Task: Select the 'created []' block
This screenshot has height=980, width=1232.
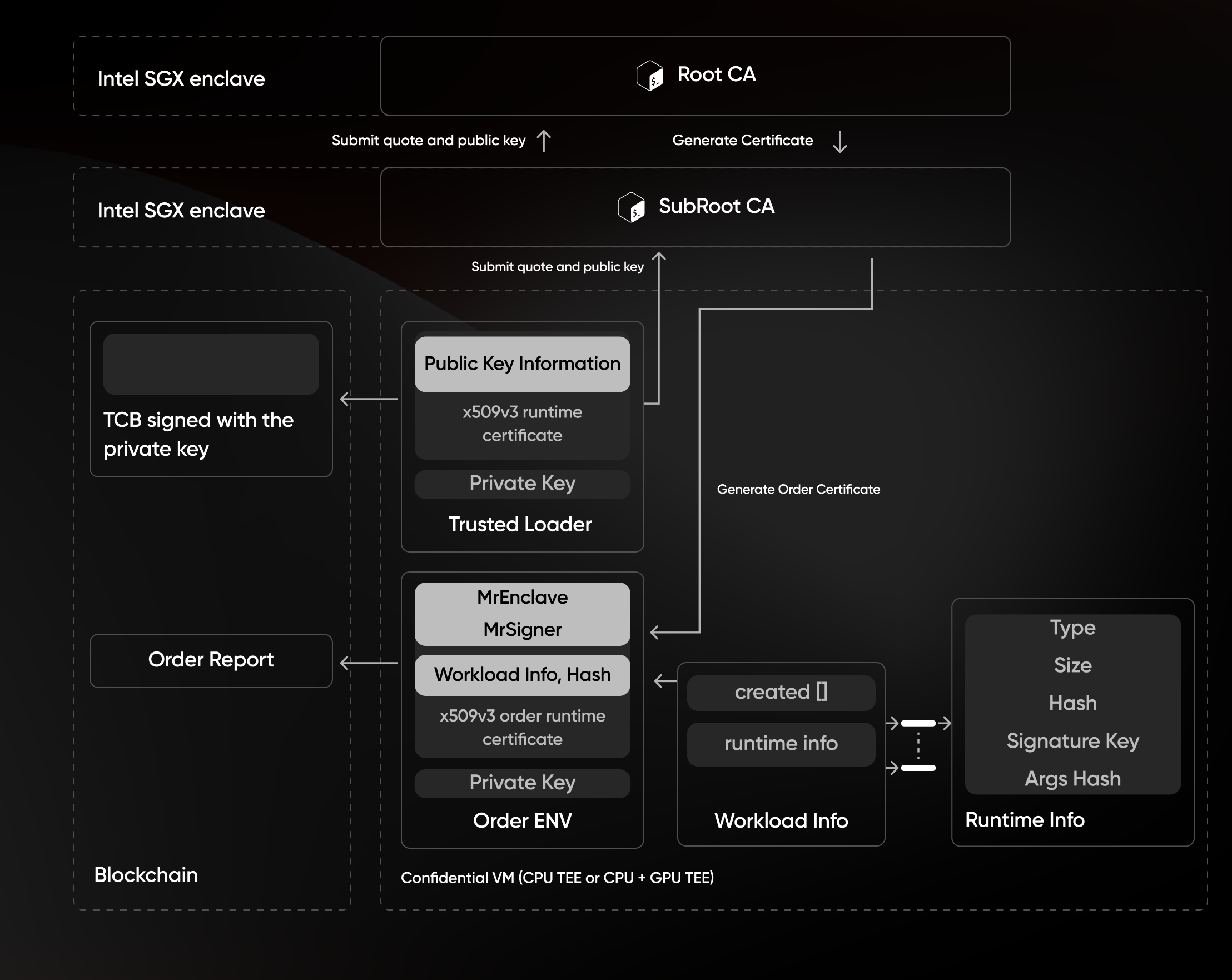Action: 781,693
